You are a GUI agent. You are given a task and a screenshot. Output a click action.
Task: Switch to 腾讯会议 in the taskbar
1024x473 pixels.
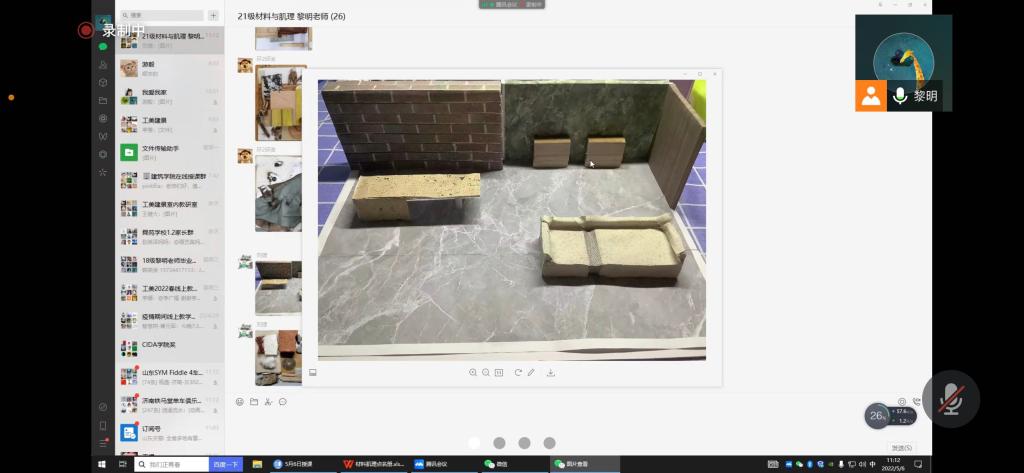[439, 464]
